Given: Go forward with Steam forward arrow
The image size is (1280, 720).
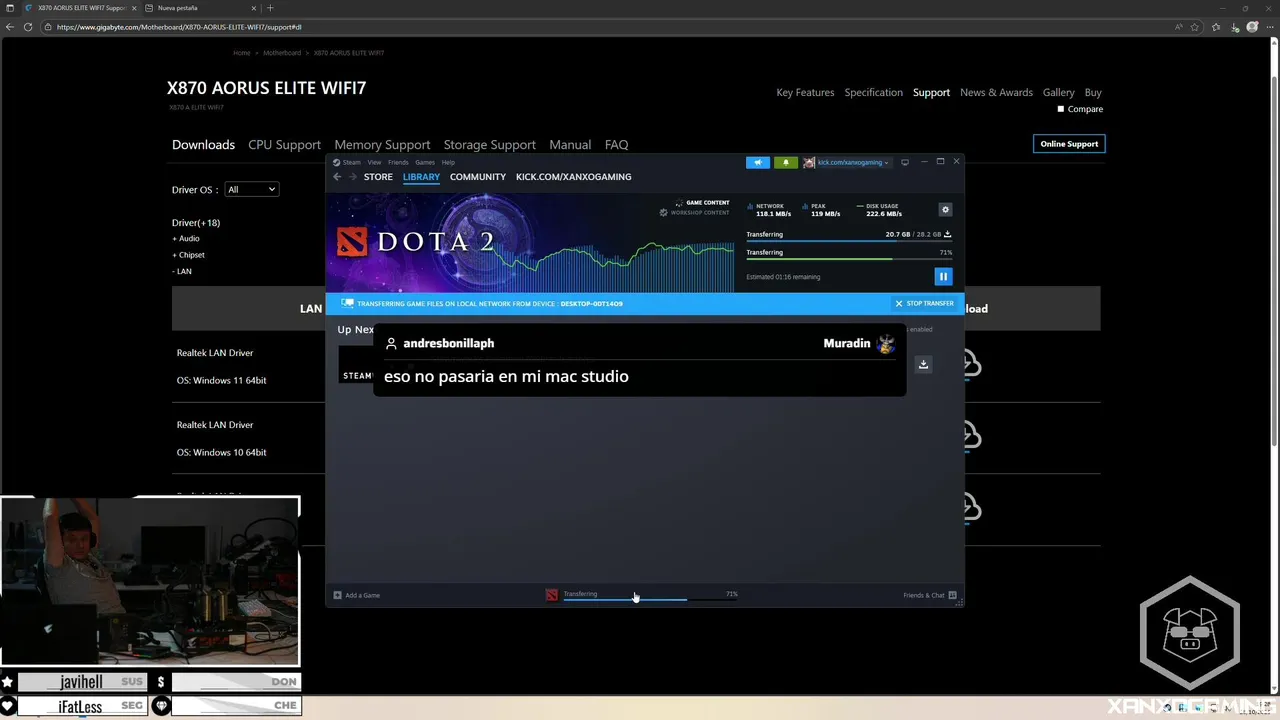Looking at the screenshot, I should point(352,177).
